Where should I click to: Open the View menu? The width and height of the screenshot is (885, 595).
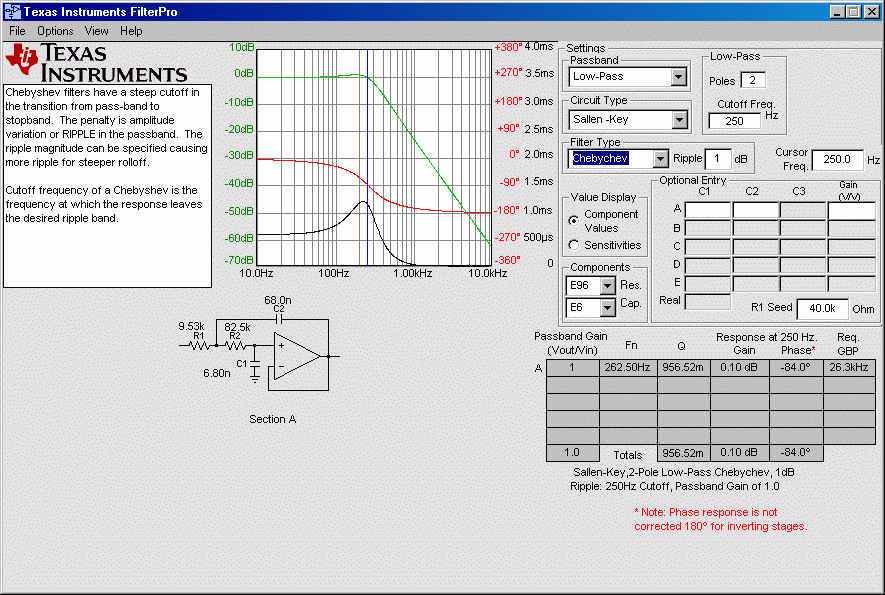pos(96,31)
